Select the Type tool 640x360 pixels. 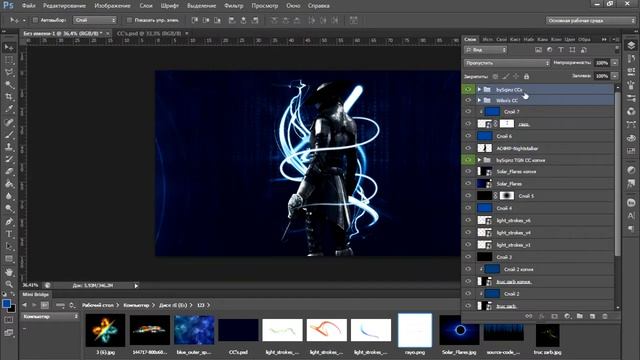tap(9, 234)
